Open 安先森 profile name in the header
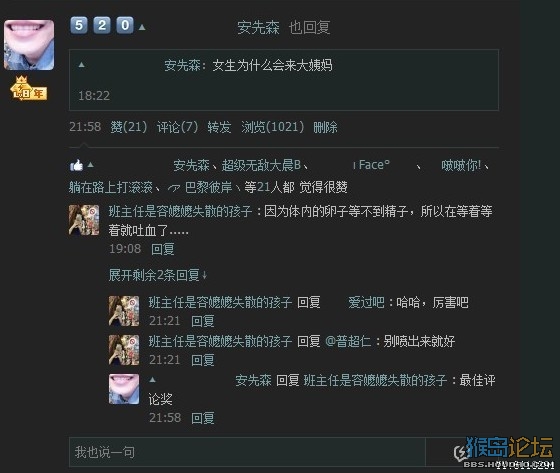This screenshot has height=473, width=560. pos(258,28)
